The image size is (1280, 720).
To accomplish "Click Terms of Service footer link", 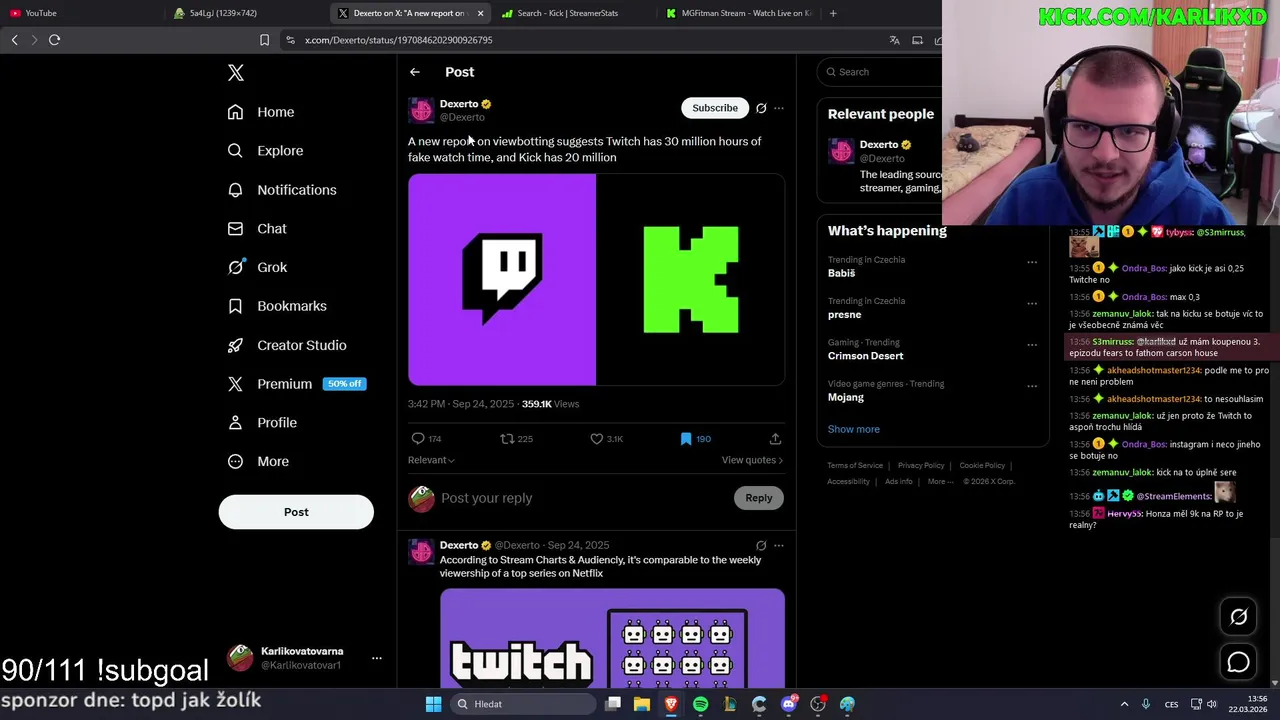I will click(855, 466).
